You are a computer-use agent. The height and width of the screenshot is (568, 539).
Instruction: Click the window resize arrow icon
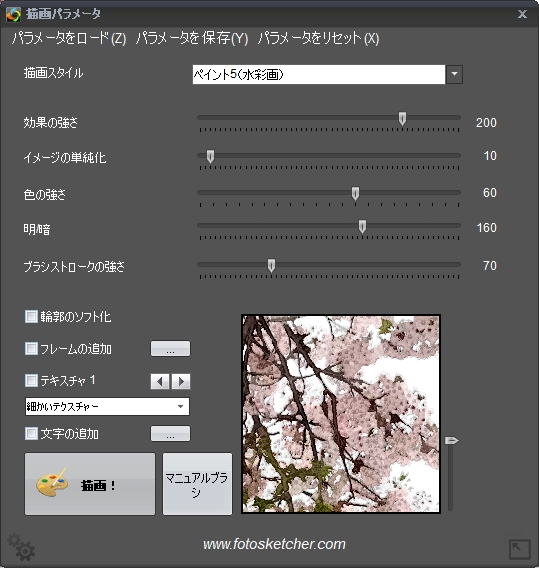[519, 550]
